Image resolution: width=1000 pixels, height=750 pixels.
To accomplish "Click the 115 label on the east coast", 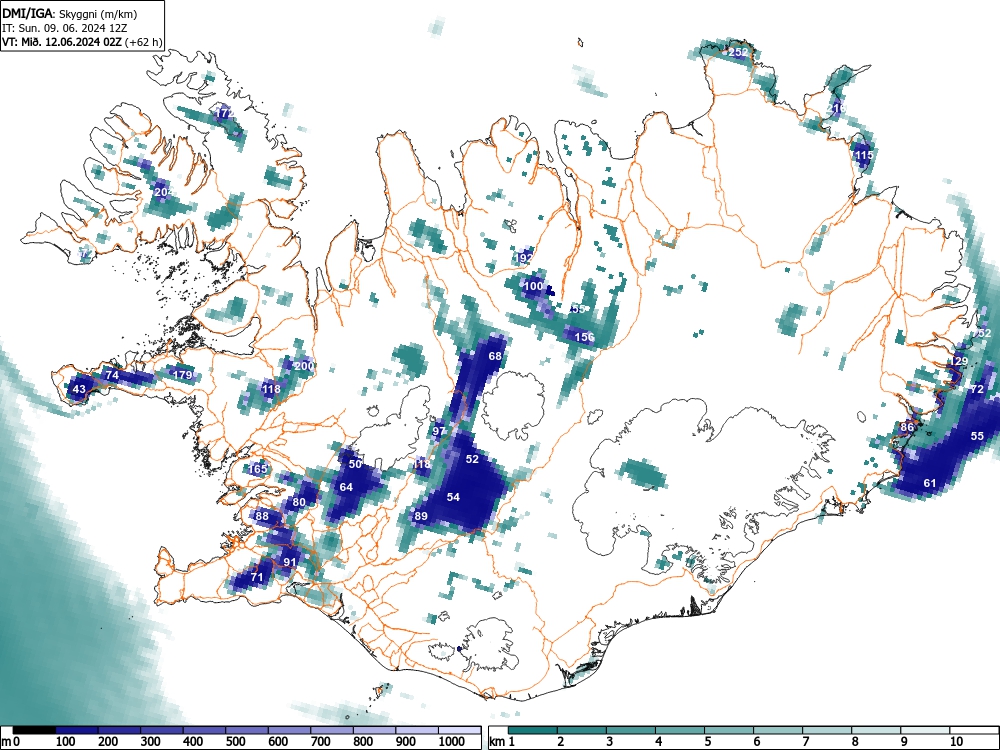I will click(x=864, y=155).
